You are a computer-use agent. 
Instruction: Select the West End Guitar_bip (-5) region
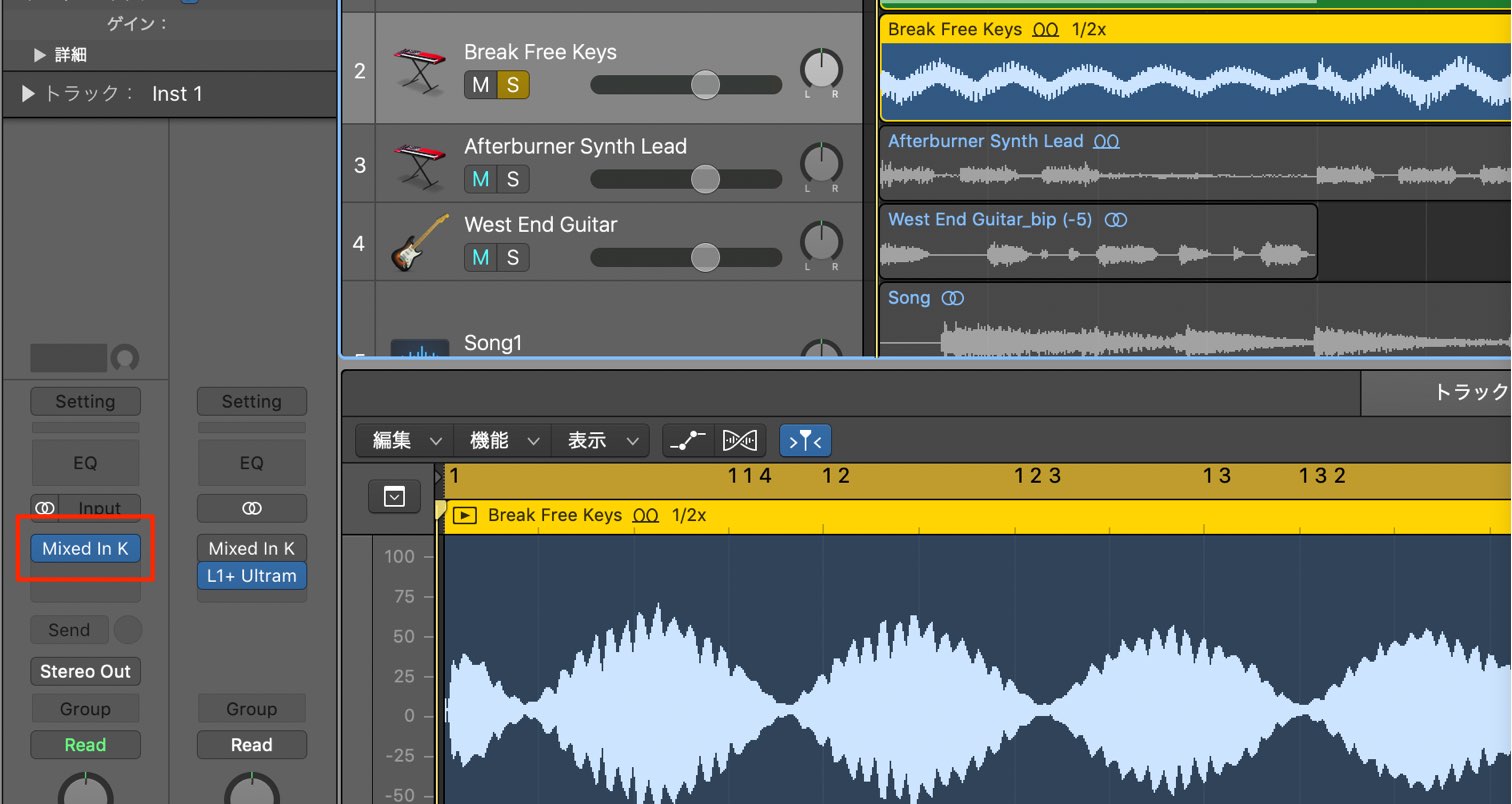[1098, 242]
